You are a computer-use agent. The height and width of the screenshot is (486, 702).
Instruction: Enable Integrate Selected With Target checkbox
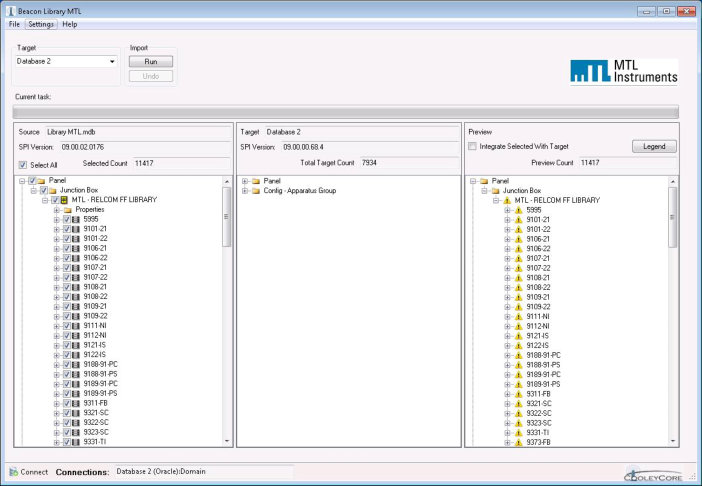(472, 146)
